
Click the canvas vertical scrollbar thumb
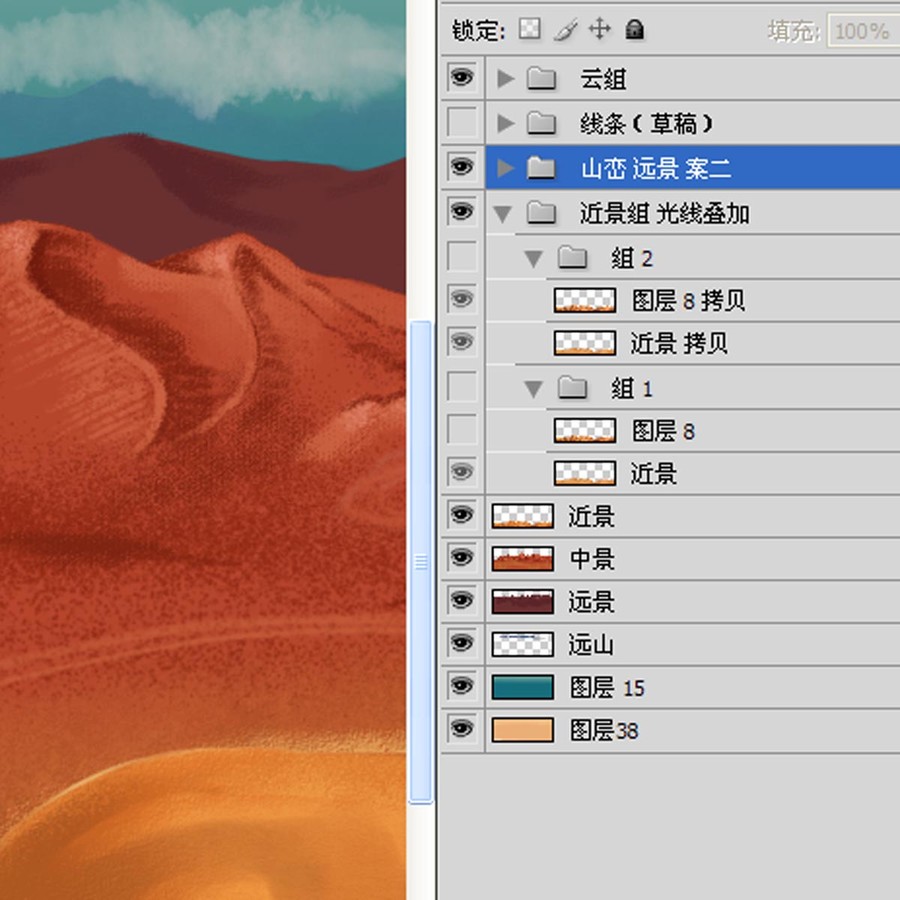421,562
